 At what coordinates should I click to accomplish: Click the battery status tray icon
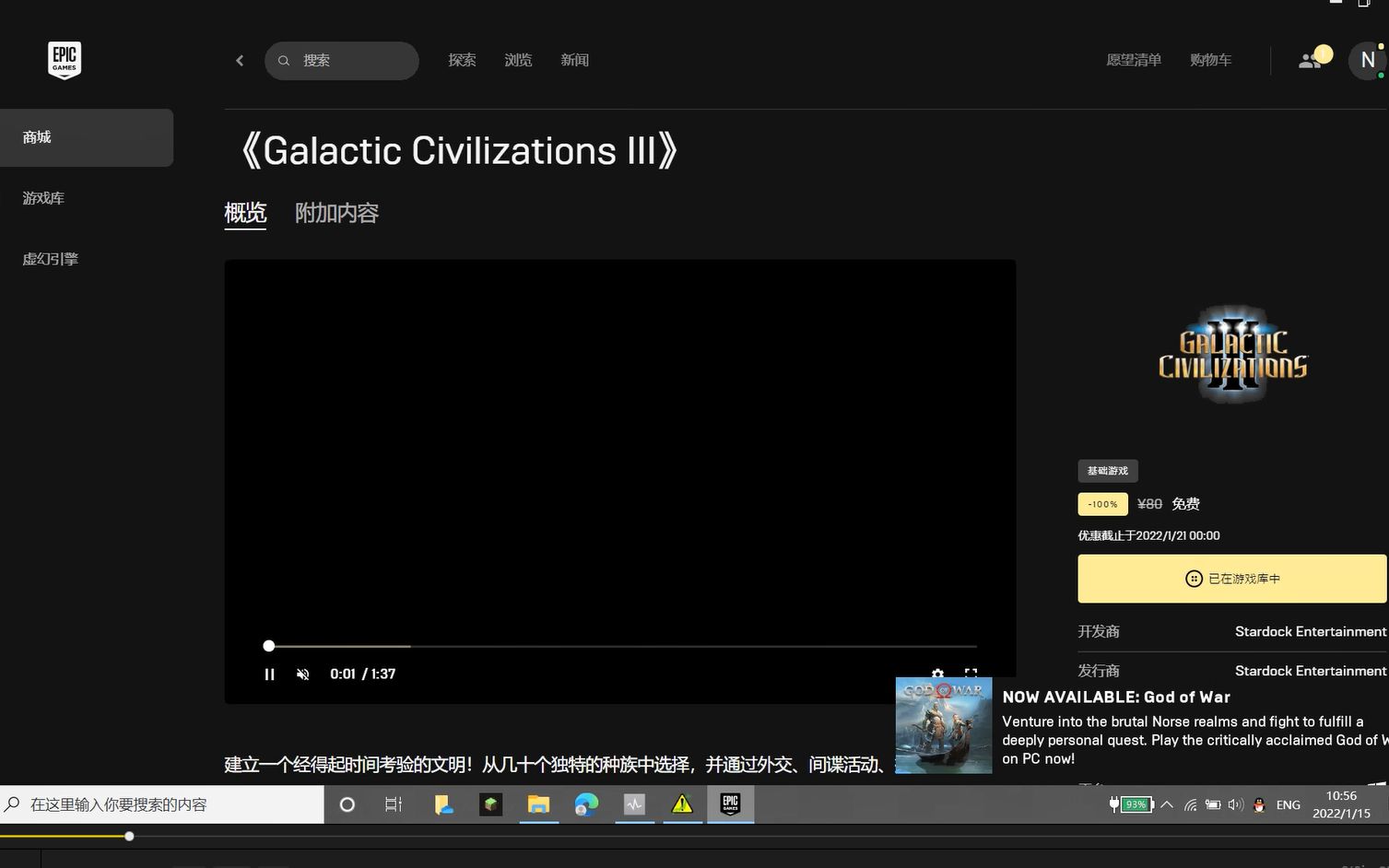click(1213, 804)
